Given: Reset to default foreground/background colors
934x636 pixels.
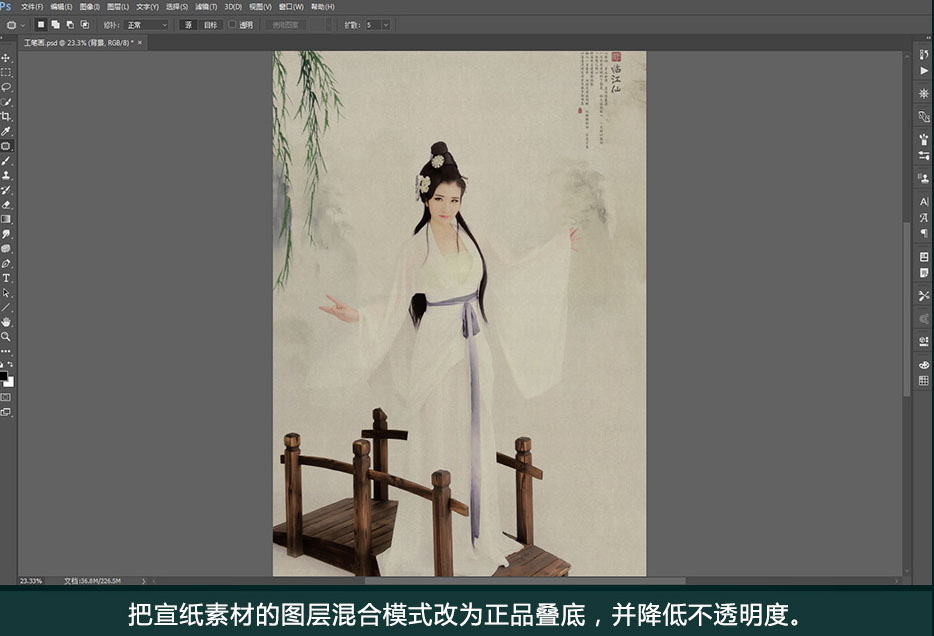Looking at the screenshot, I should (2, 364).
